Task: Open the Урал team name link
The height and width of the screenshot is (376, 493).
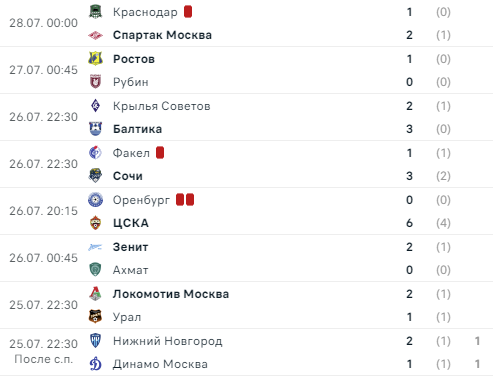Action: click(127, 317)
